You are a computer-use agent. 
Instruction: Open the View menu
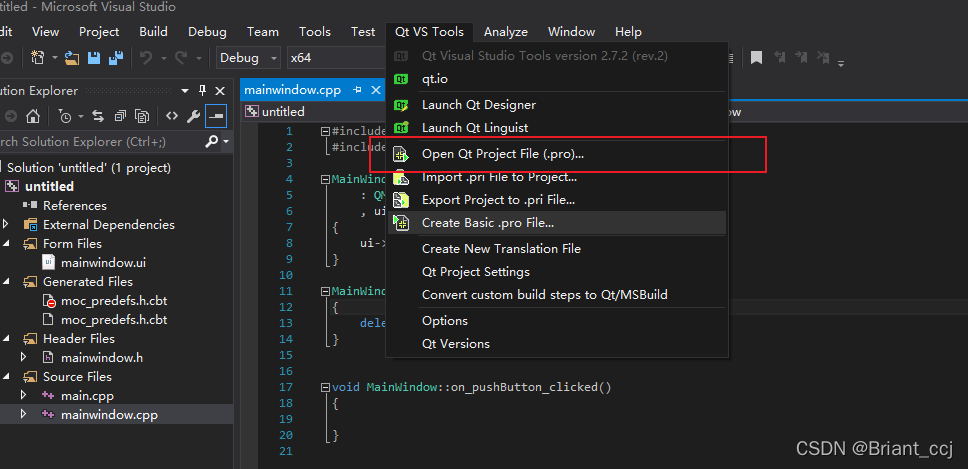click(x=46, y=31)
